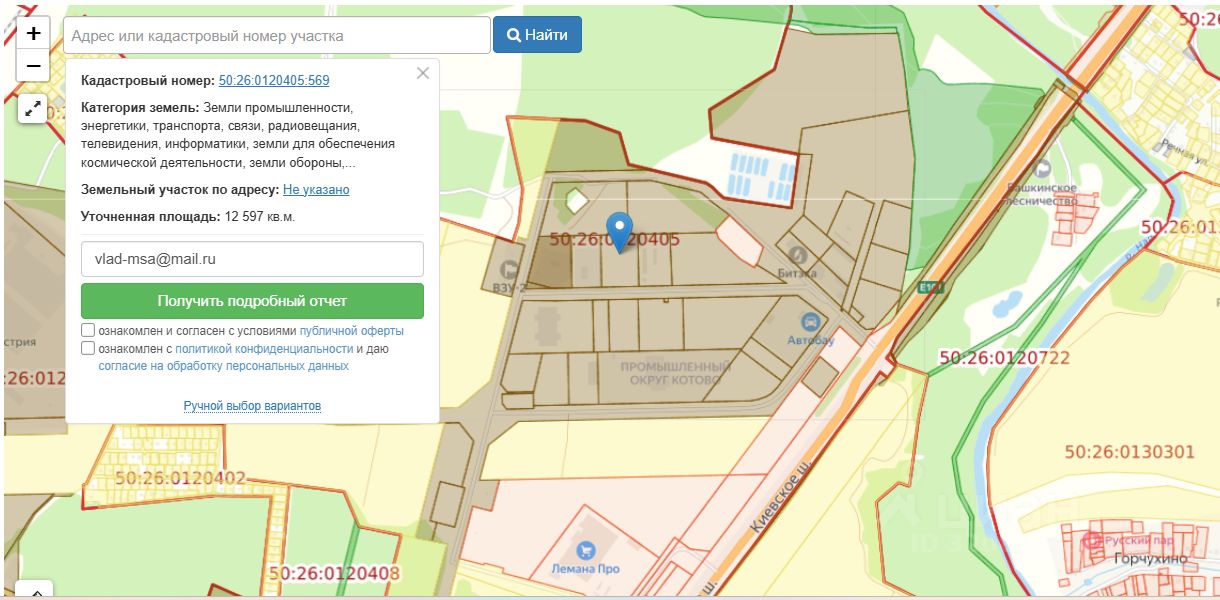
Task: Check the политикой конфиденциальности consent checkbox
Action: [88, 349]
